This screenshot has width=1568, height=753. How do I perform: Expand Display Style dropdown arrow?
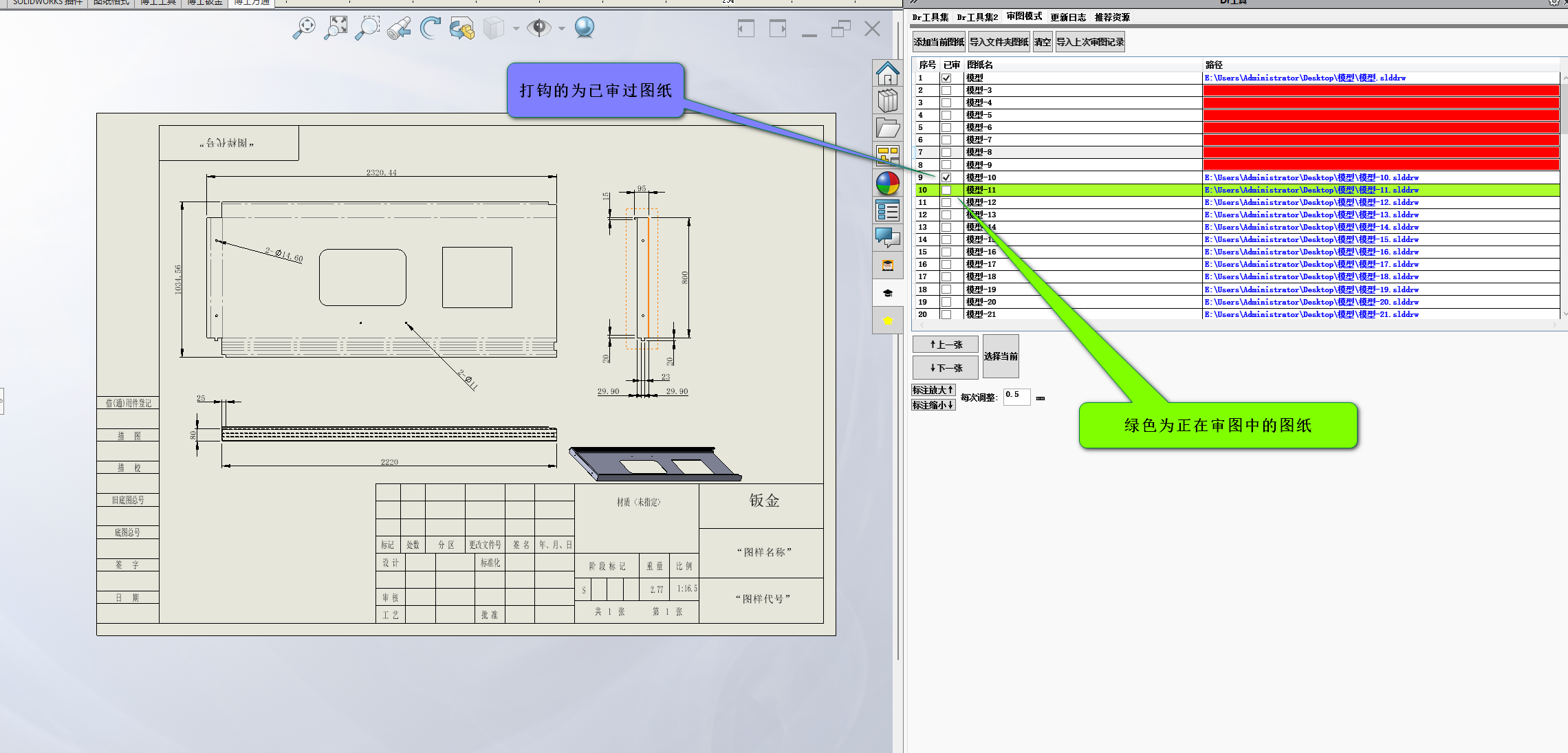(x=516, y=28)
